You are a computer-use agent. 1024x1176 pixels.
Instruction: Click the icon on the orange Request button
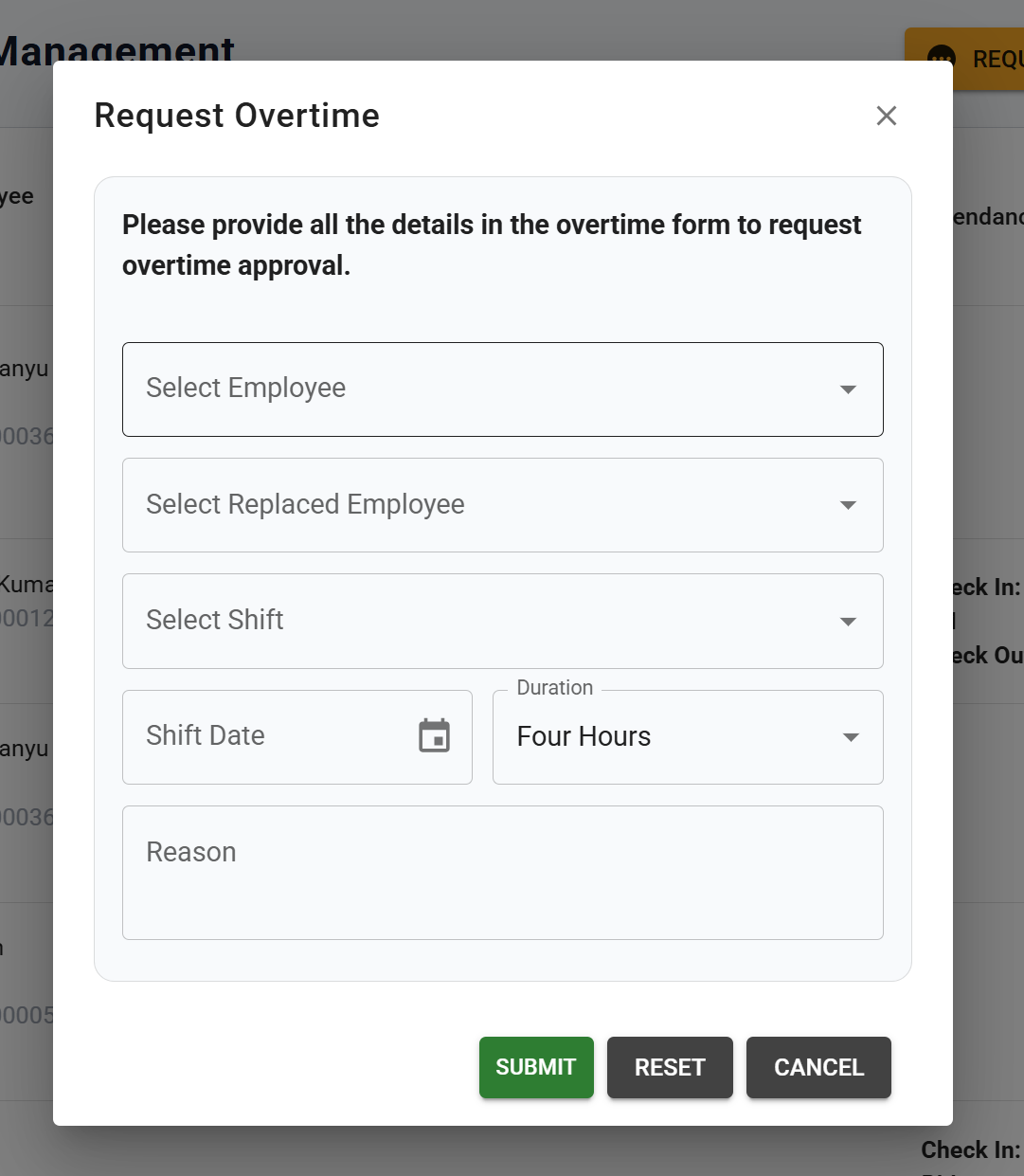pos(942,59)
